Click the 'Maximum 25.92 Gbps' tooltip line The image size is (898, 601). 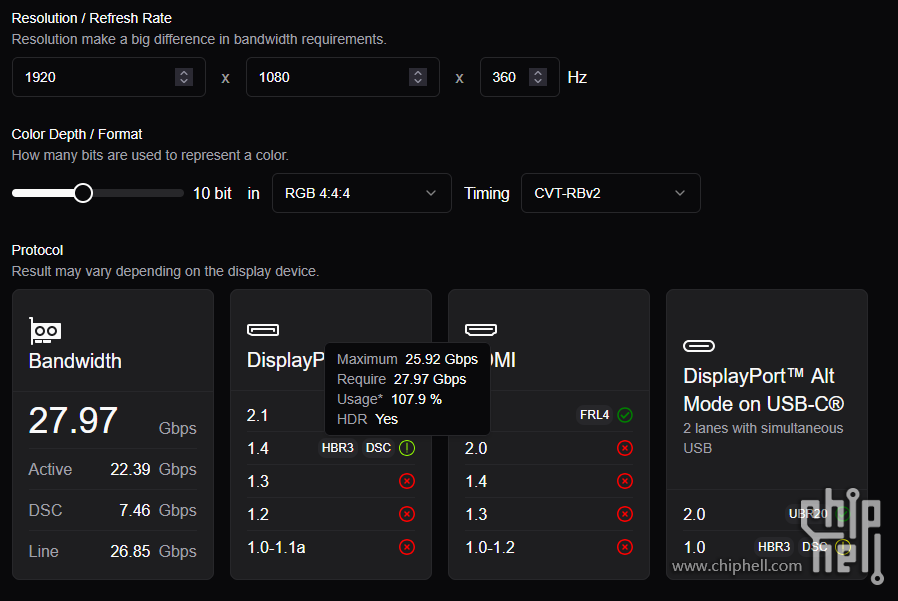[x=407, y=359]
